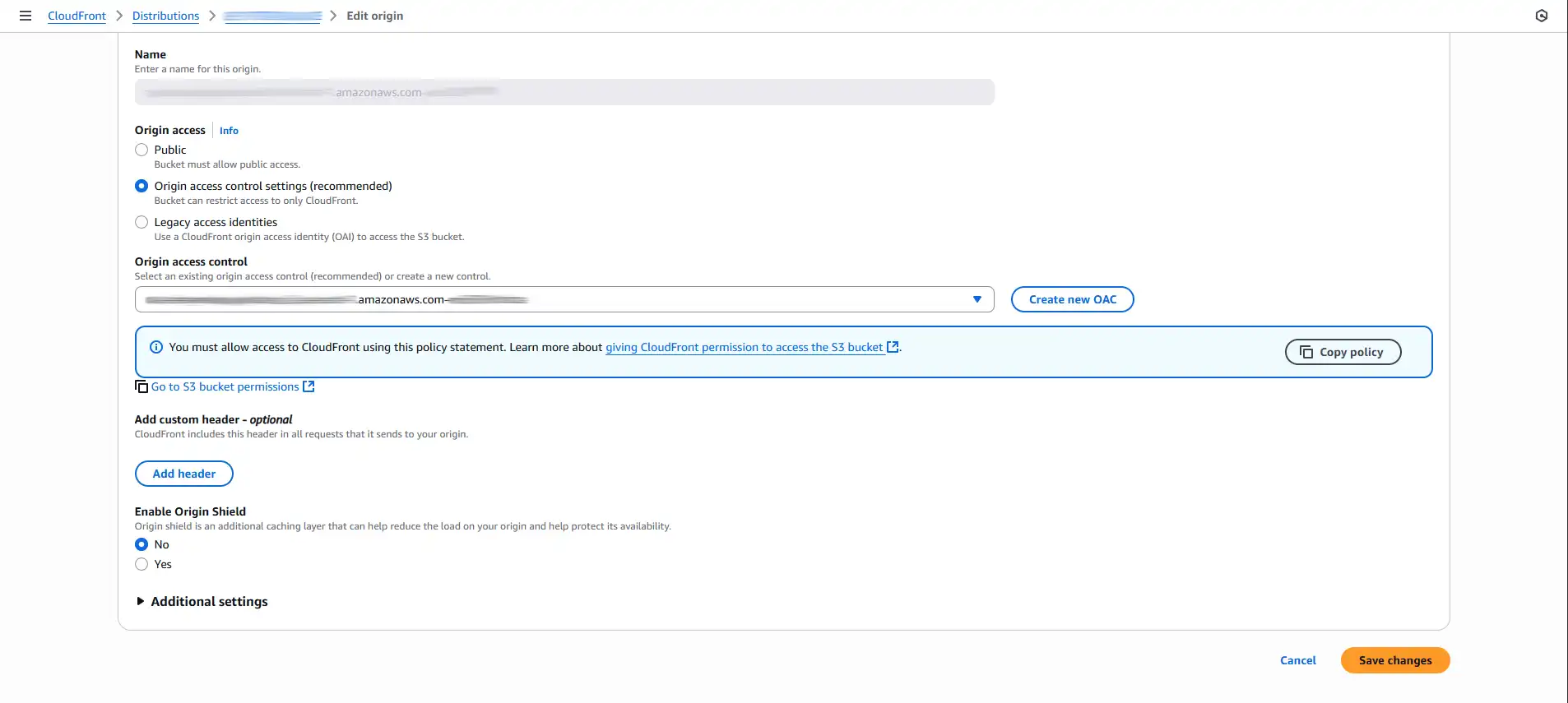Click the info icon in the policy notice
Image resolution: width=1568 pixels, height=703 pixels.
pyautogui.click(x=156, y=347)
